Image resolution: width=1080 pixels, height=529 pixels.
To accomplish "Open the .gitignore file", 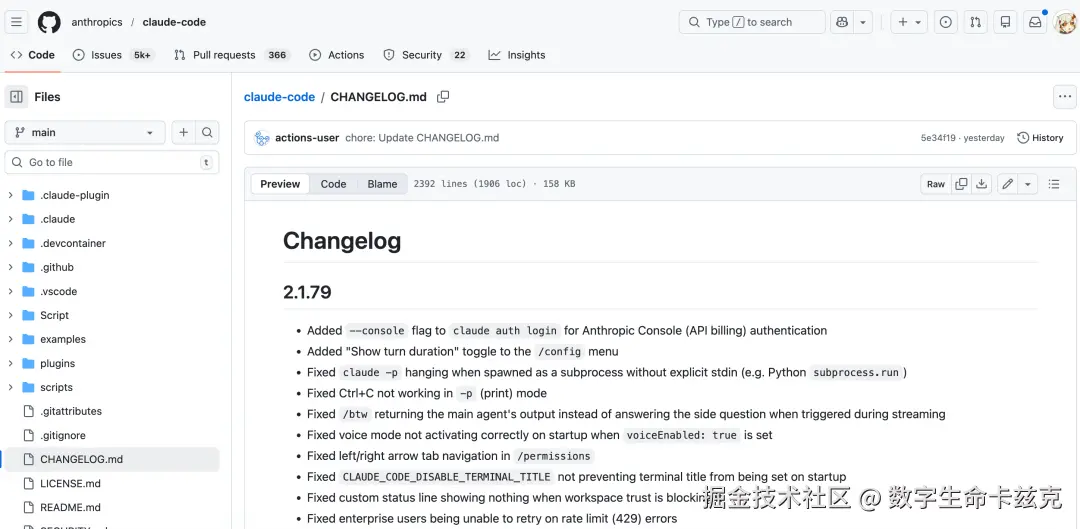I will [112, 435].
